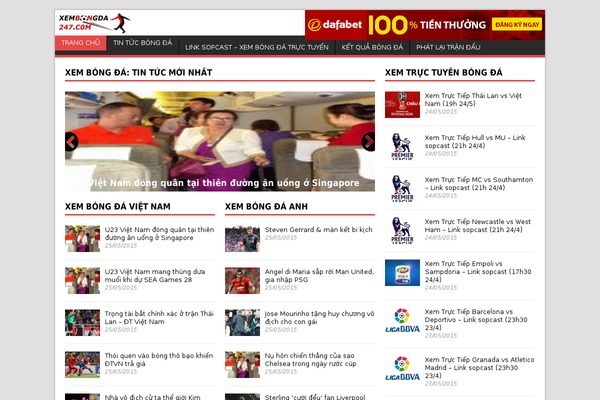Image resolution: width=600 pixels, height=400 pixels.
Task: Click the Xembongda247.com site logo
Action: click(x=94, y=23)
